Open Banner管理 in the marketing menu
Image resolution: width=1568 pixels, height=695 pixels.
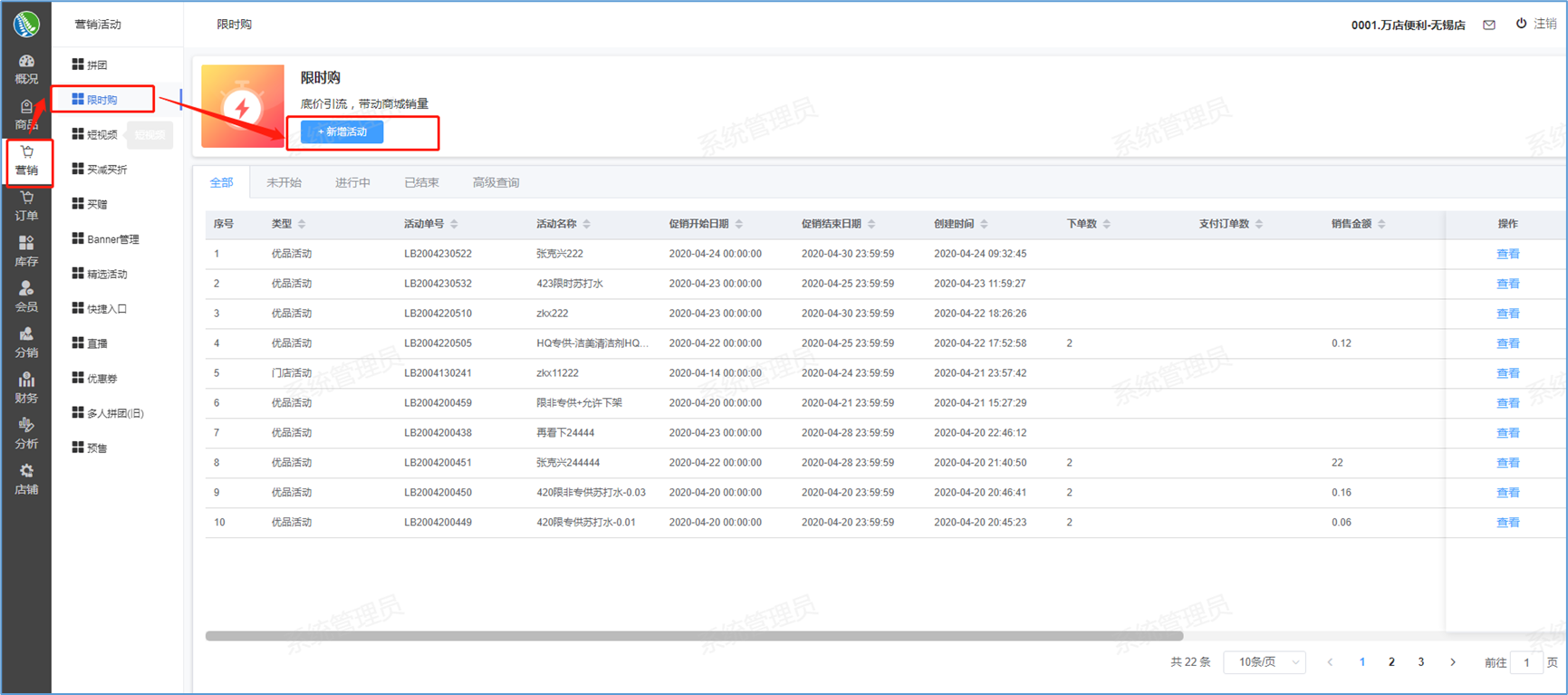tap(106, 239)
